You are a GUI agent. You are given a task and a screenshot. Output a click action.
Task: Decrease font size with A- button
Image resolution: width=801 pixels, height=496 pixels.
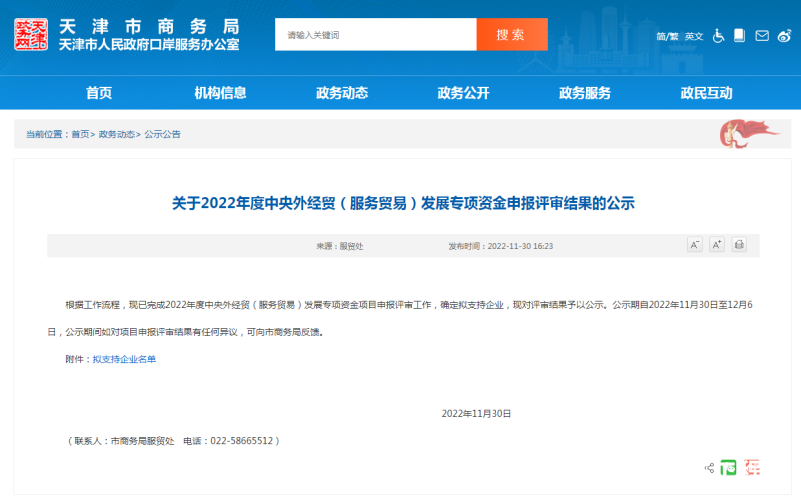click(x=695, y=245)
